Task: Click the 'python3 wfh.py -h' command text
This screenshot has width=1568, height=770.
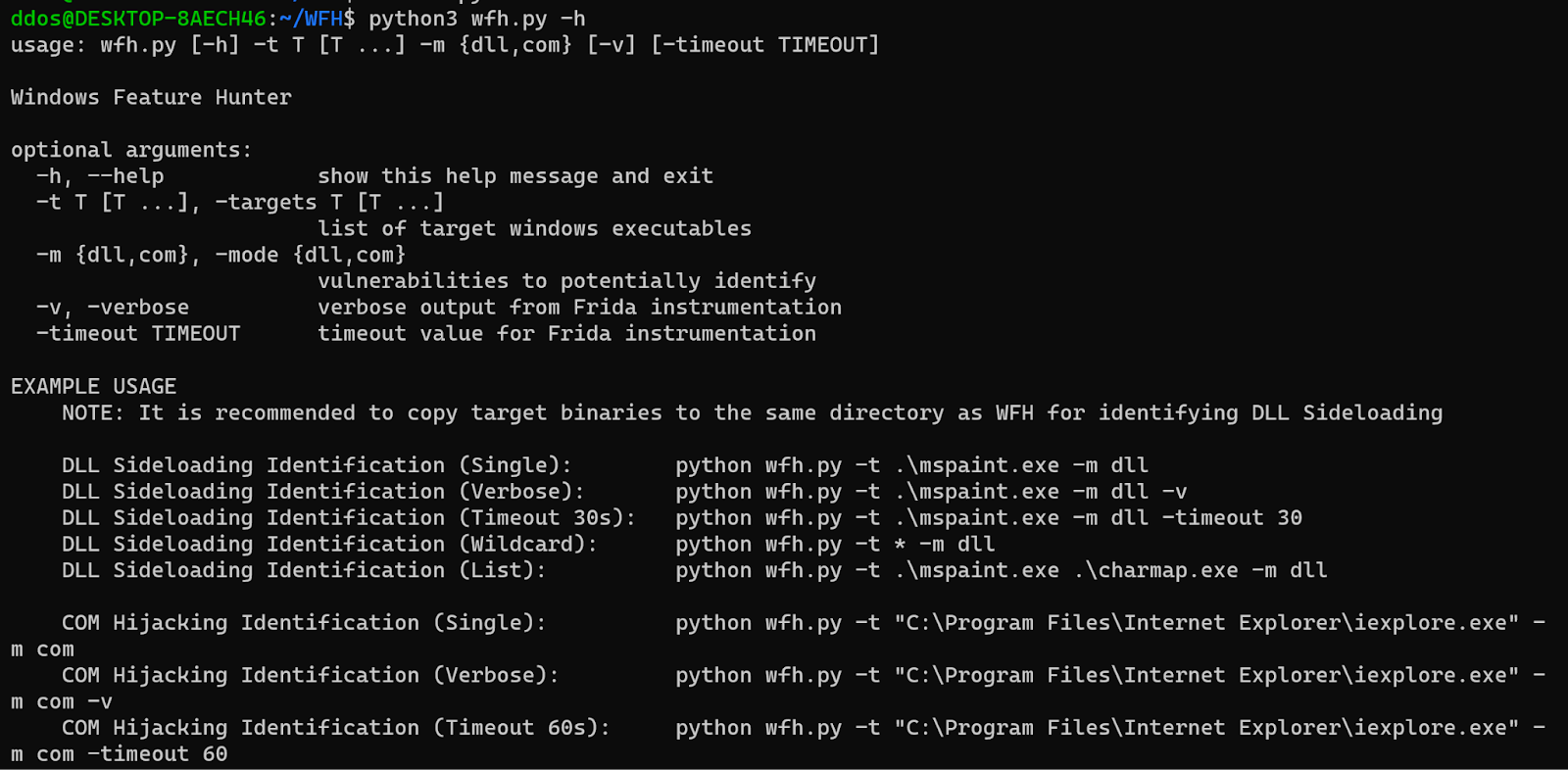Action: [x=476, y=19]
